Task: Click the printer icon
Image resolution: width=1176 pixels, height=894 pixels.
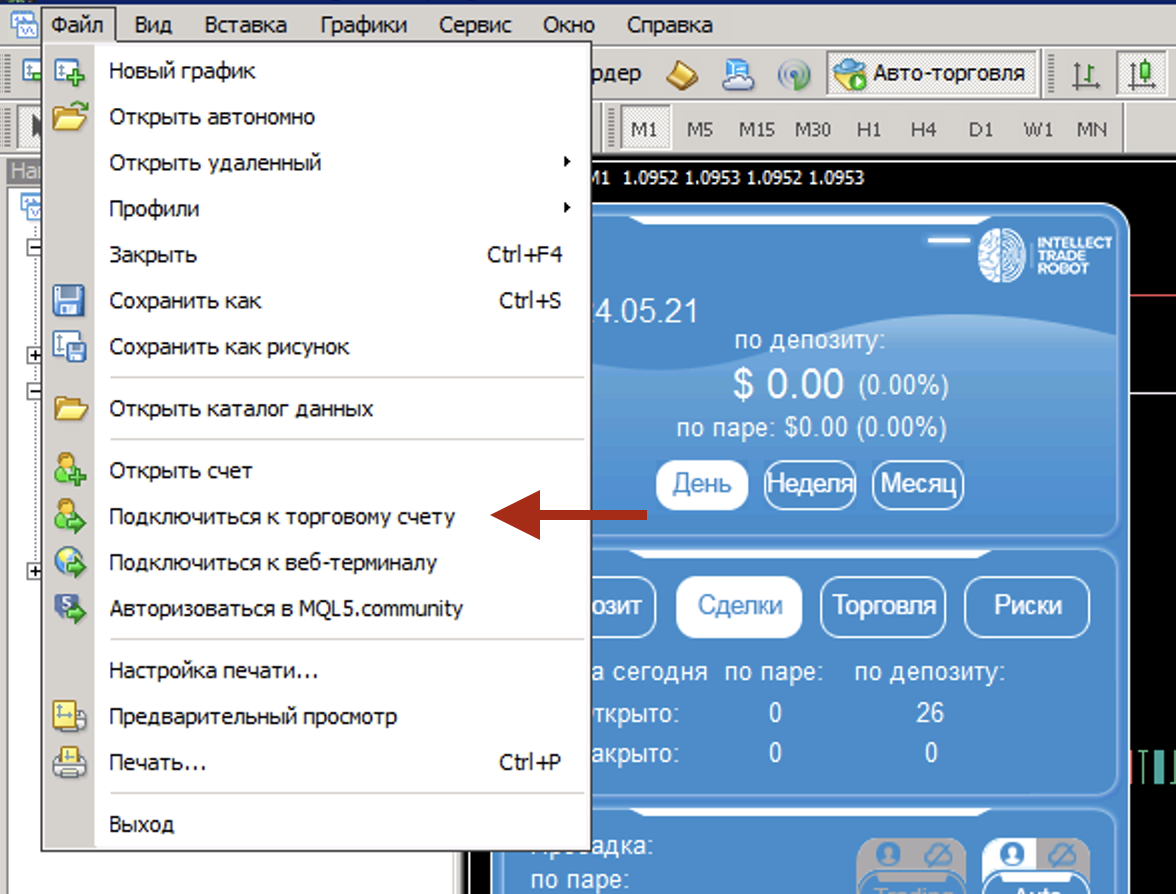Action: (70, 763)
